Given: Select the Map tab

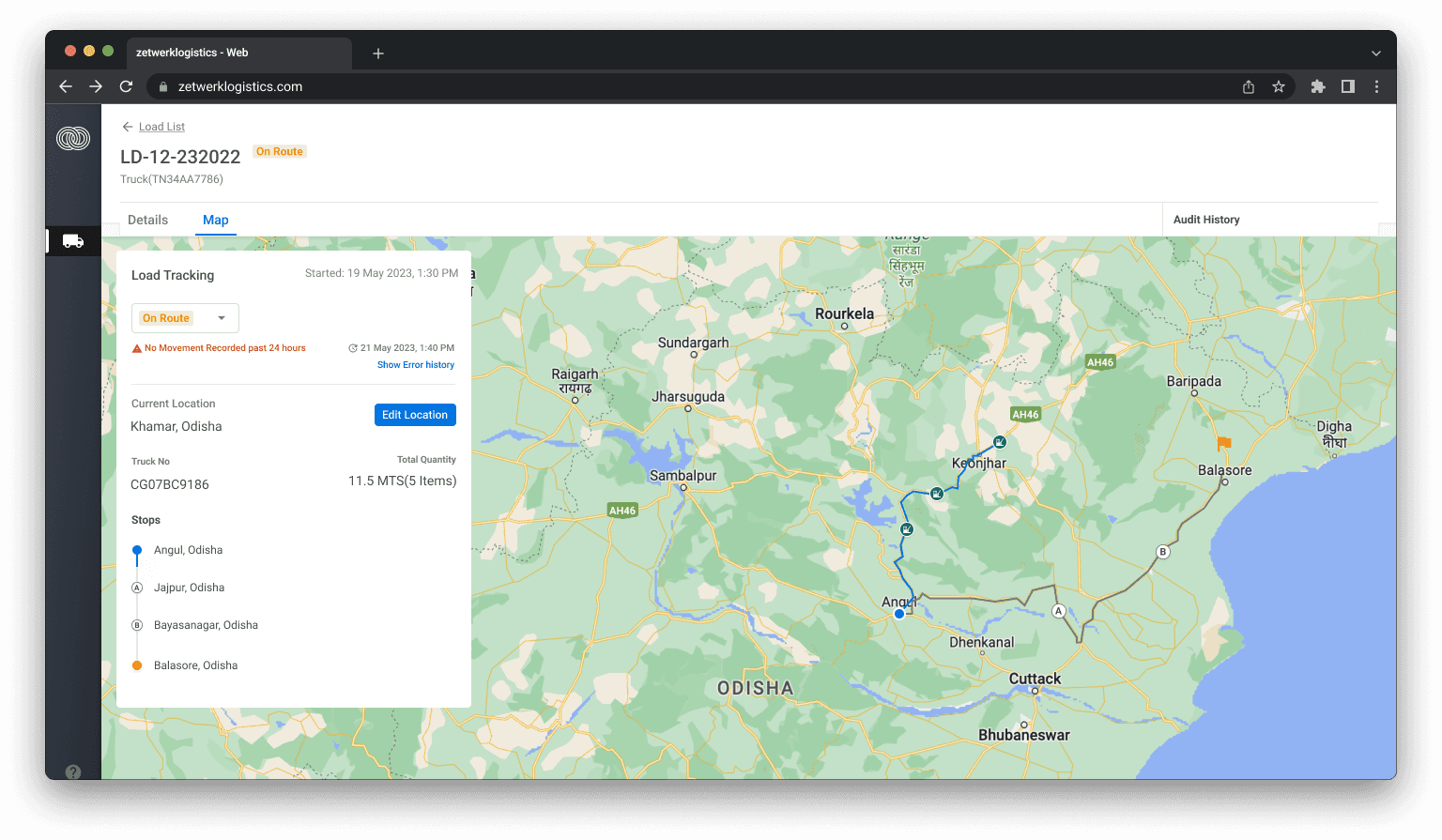Looking at the screenshot, I should [x=216, y=220].
